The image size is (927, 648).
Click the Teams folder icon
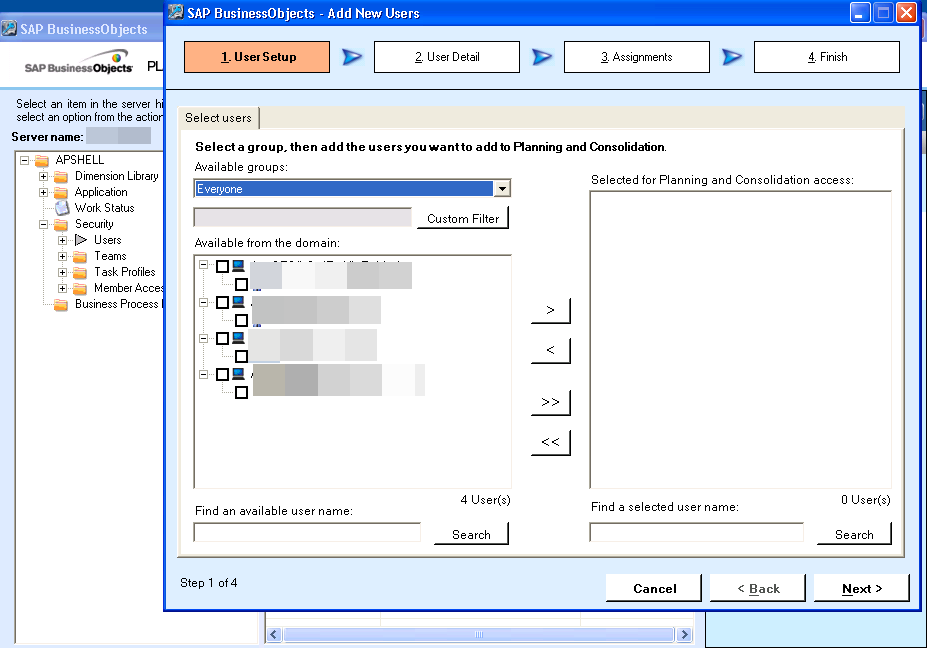pyautogui.click(x=80, y=256)
